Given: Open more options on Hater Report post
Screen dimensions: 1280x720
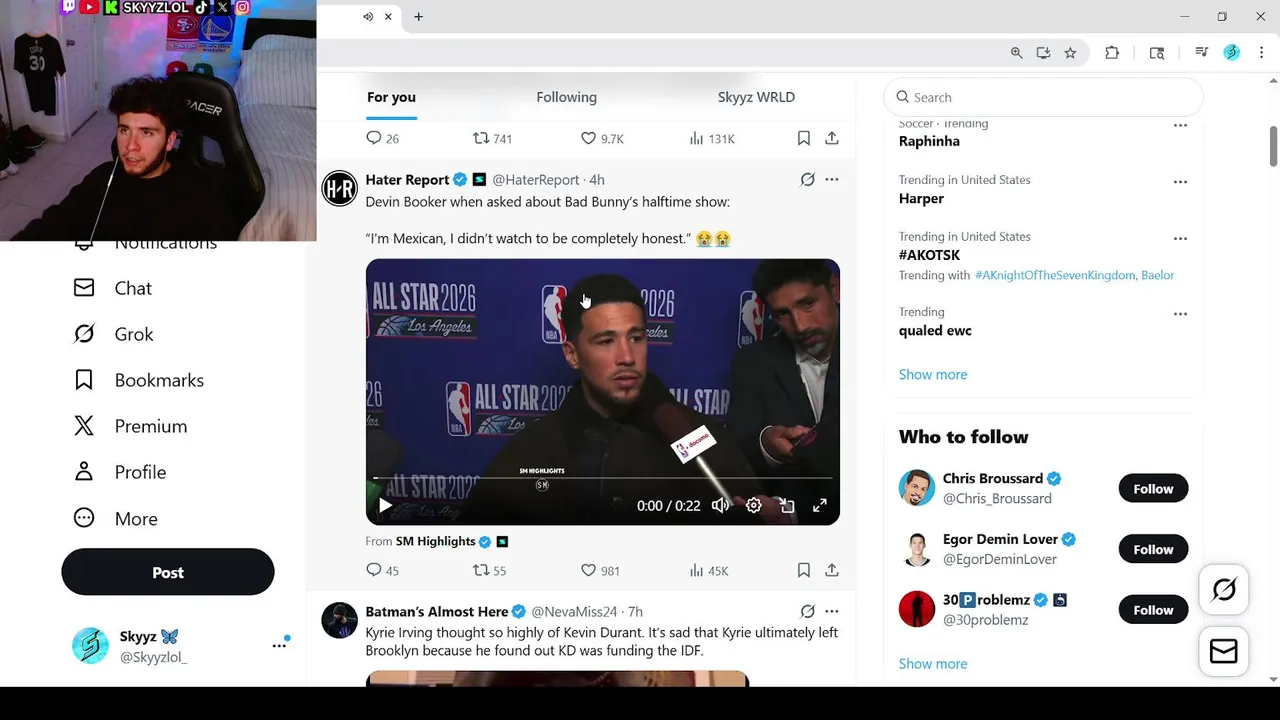Looking at the screenshot, I should (832, 179).
